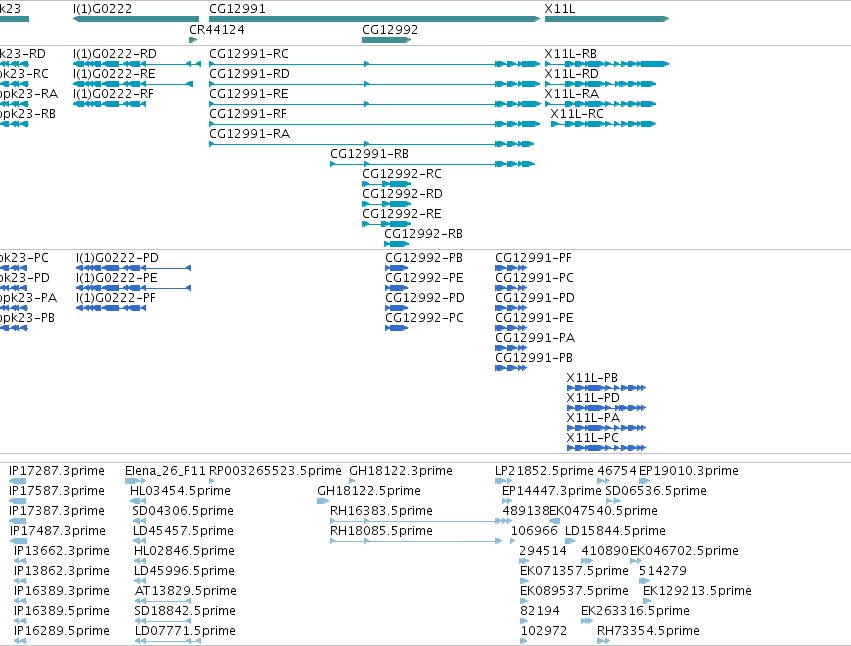Click polypeptide CG12992-PE

point(396,288)
